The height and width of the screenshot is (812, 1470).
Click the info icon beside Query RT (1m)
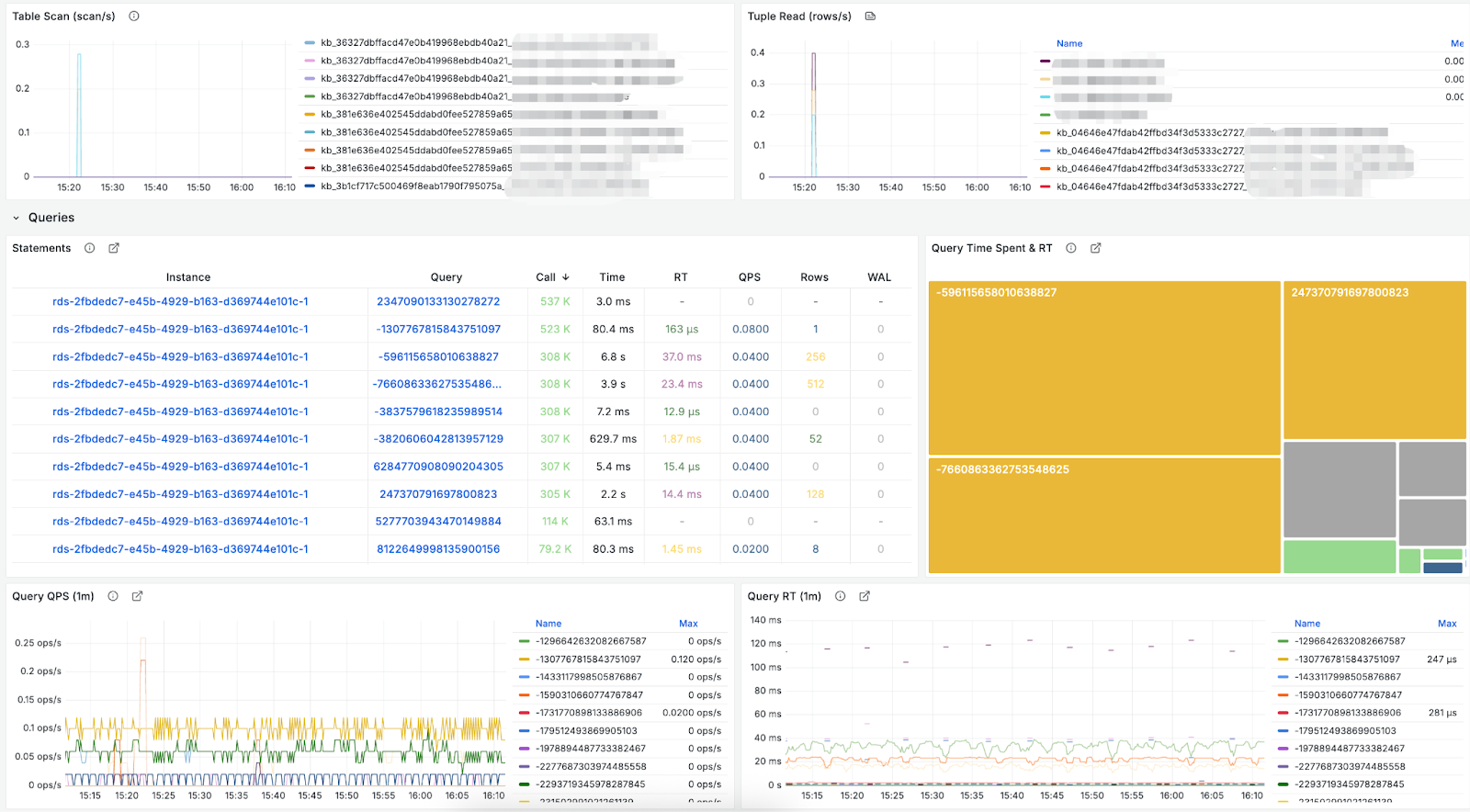[840, 596]
